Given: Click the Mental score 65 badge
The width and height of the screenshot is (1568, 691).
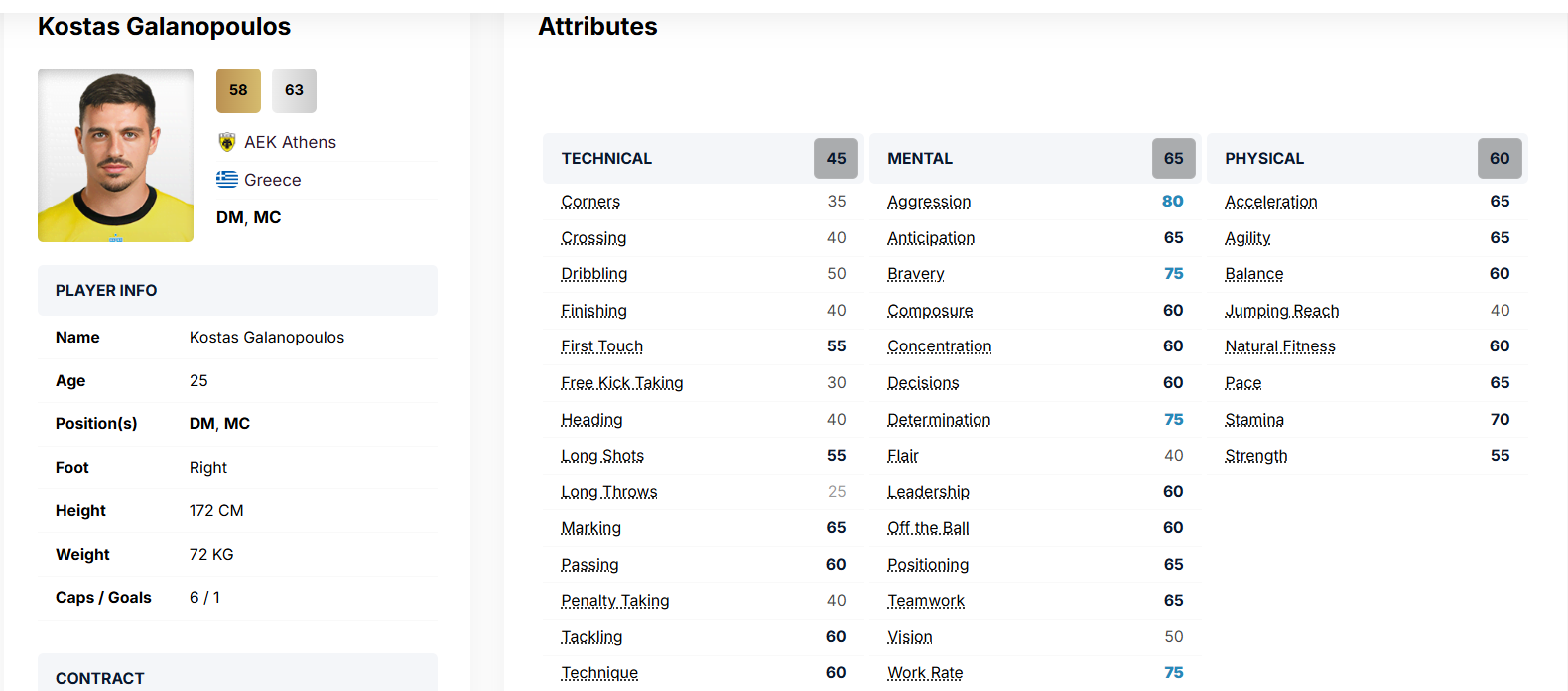Looking at the screenshot, I should pyautogui.click(x=1173, y=159).
